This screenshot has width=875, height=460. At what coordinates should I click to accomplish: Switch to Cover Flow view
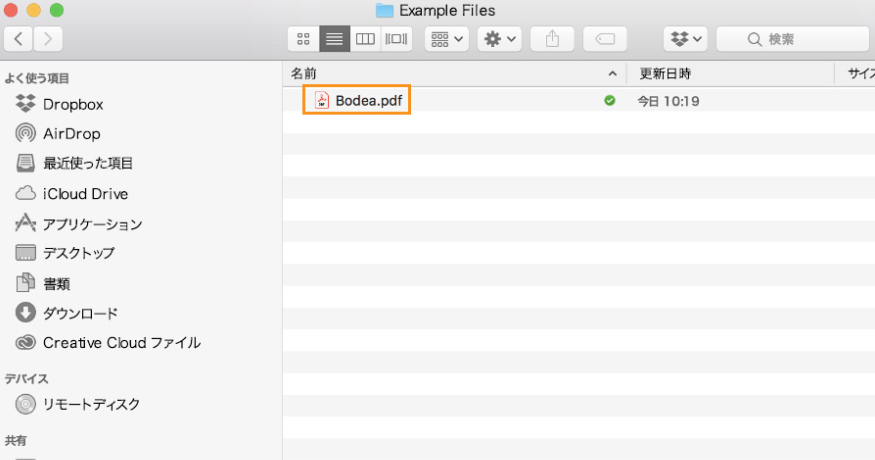[396, 39]
